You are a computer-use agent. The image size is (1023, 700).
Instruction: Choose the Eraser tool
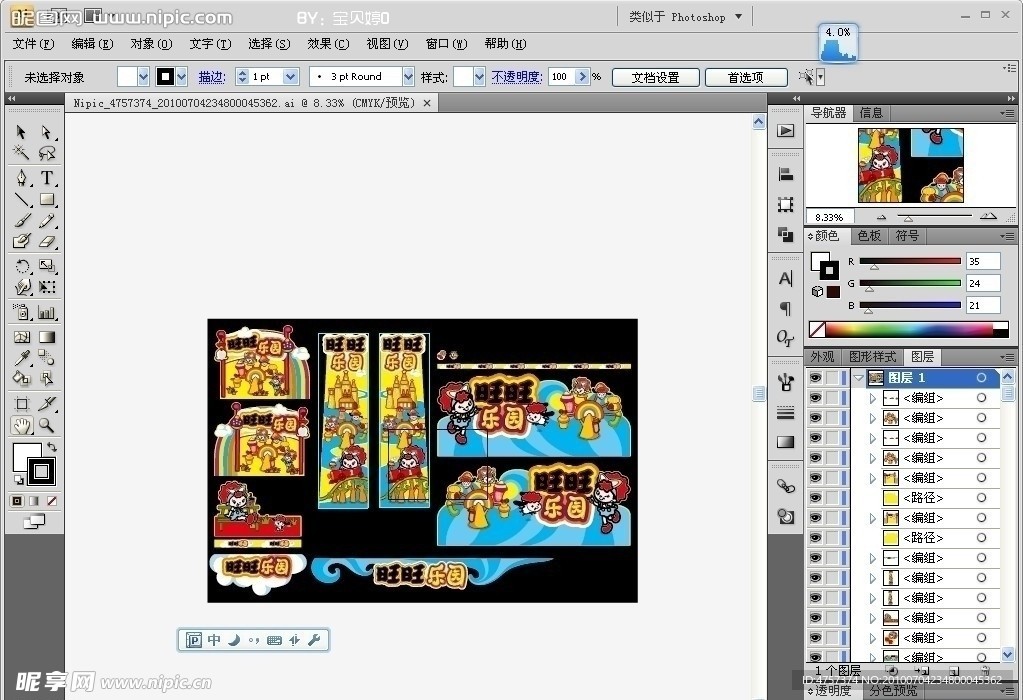tap(46, 241)
